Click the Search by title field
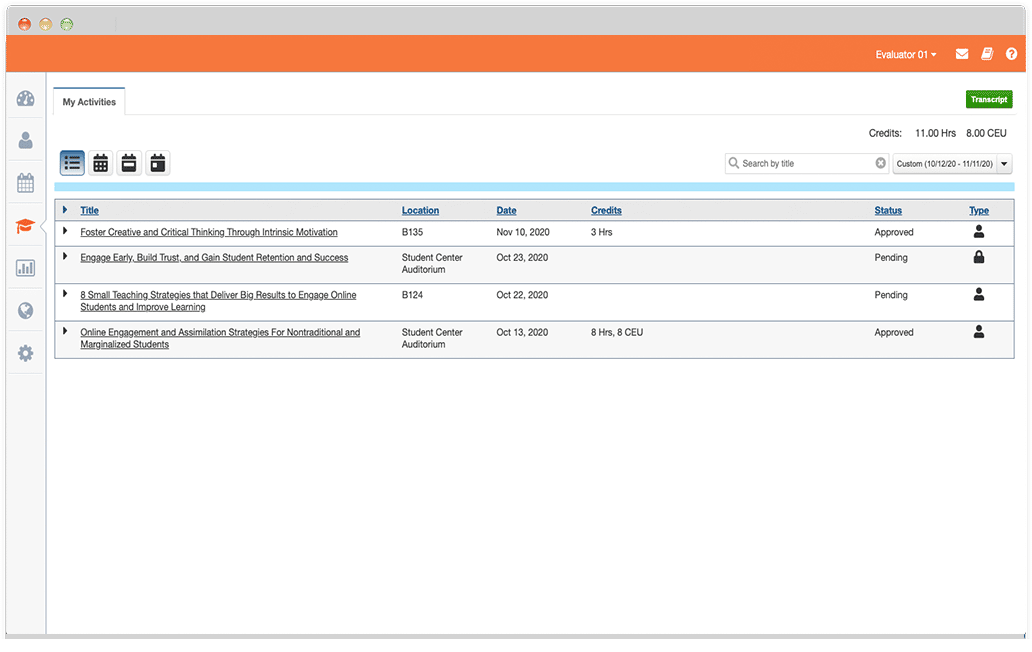 806,164
